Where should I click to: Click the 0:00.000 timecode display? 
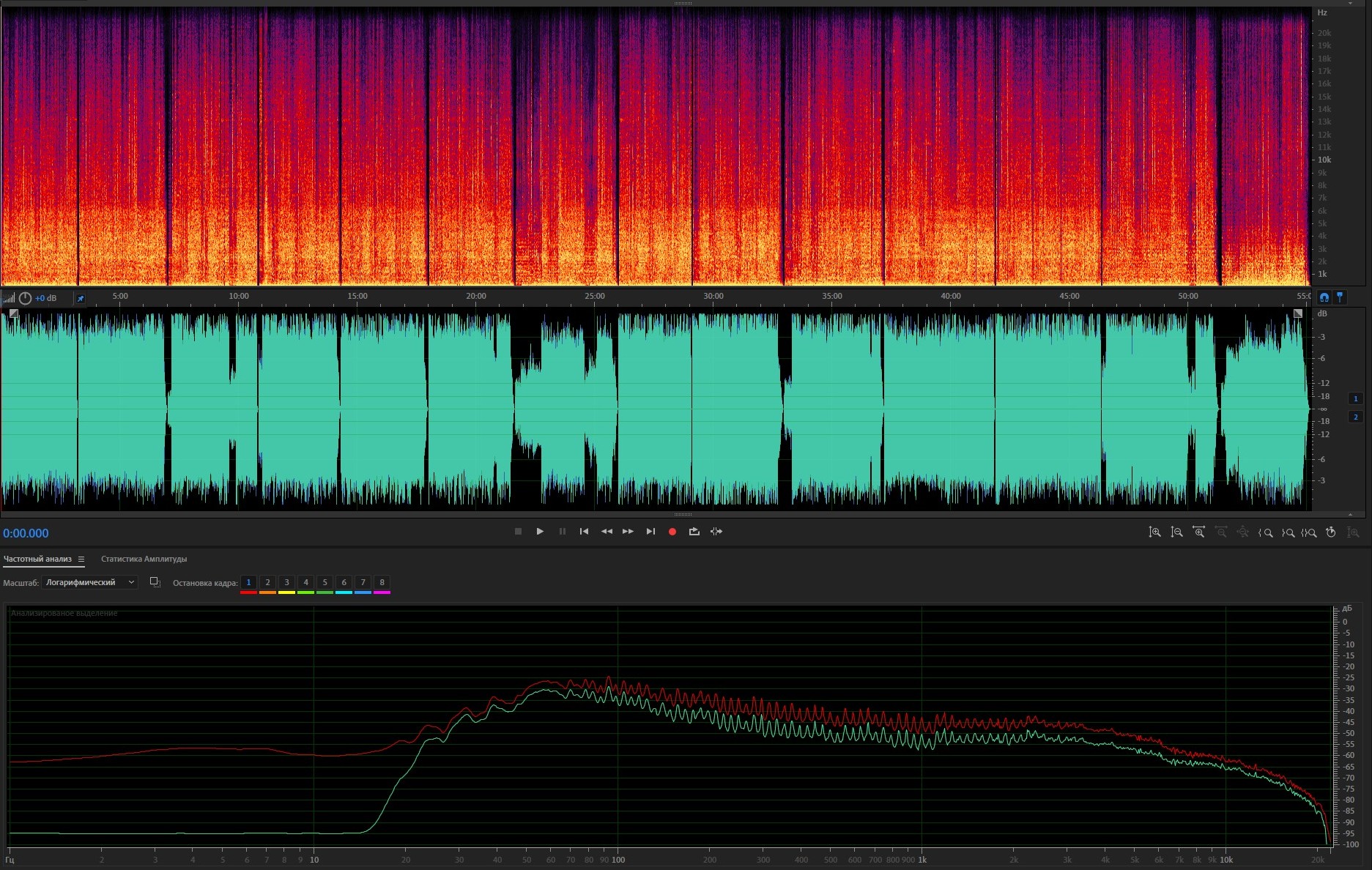click(x=26, y=533)
